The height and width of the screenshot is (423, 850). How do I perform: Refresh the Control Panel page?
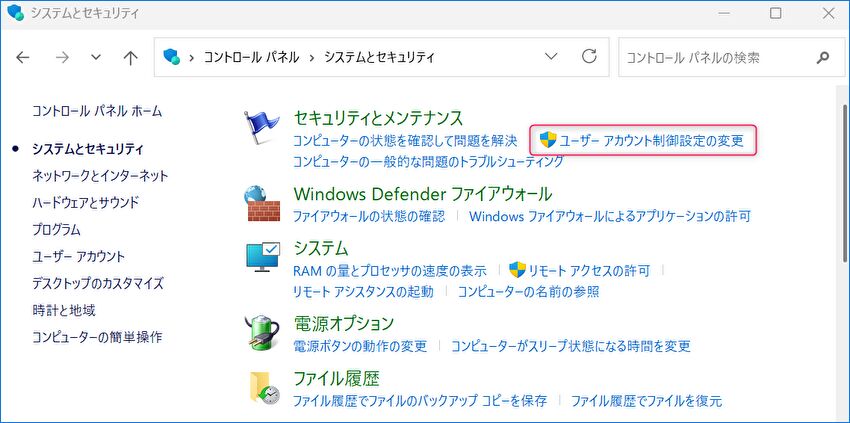pos(589,57)
